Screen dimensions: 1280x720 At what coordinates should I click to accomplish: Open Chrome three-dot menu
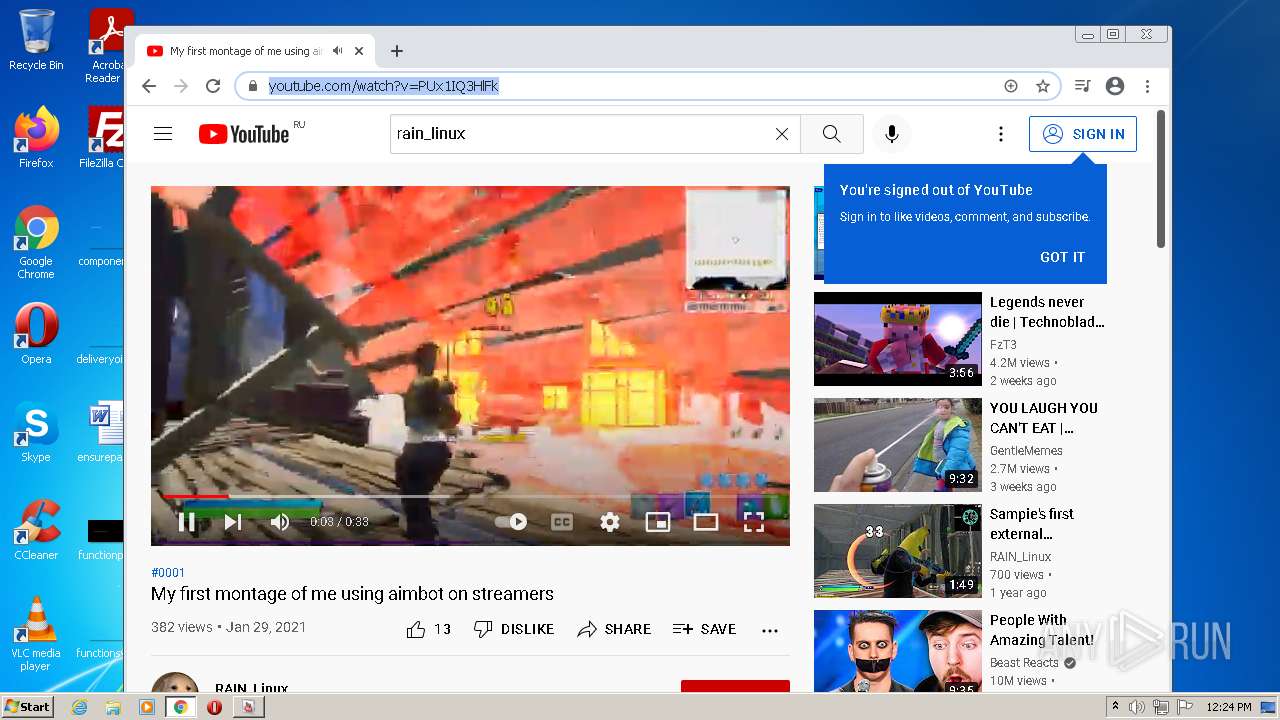coord(1148,86)
